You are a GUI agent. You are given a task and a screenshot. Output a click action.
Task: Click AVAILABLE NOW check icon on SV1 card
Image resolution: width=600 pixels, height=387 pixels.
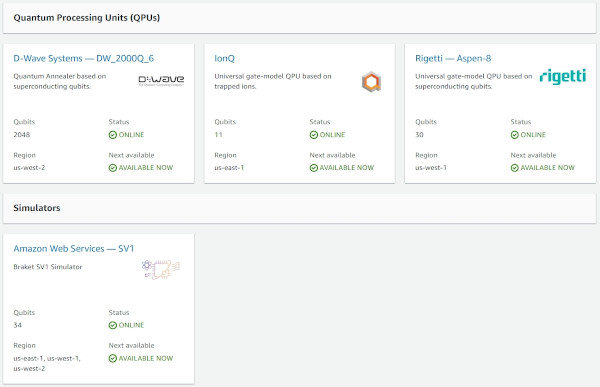[x=112, y=358]
